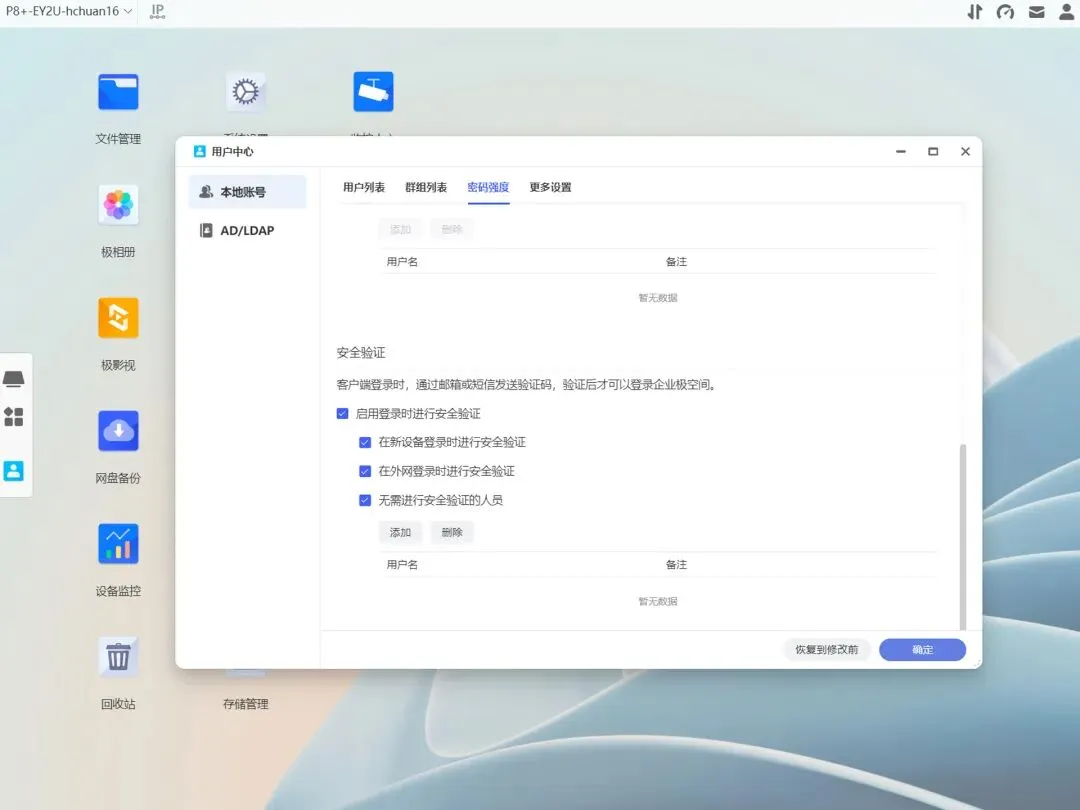Click the greyed 添加 button in upper list
Viewport: 1080px width, 810px height.
pyautogui.click(x=400, y=229)
